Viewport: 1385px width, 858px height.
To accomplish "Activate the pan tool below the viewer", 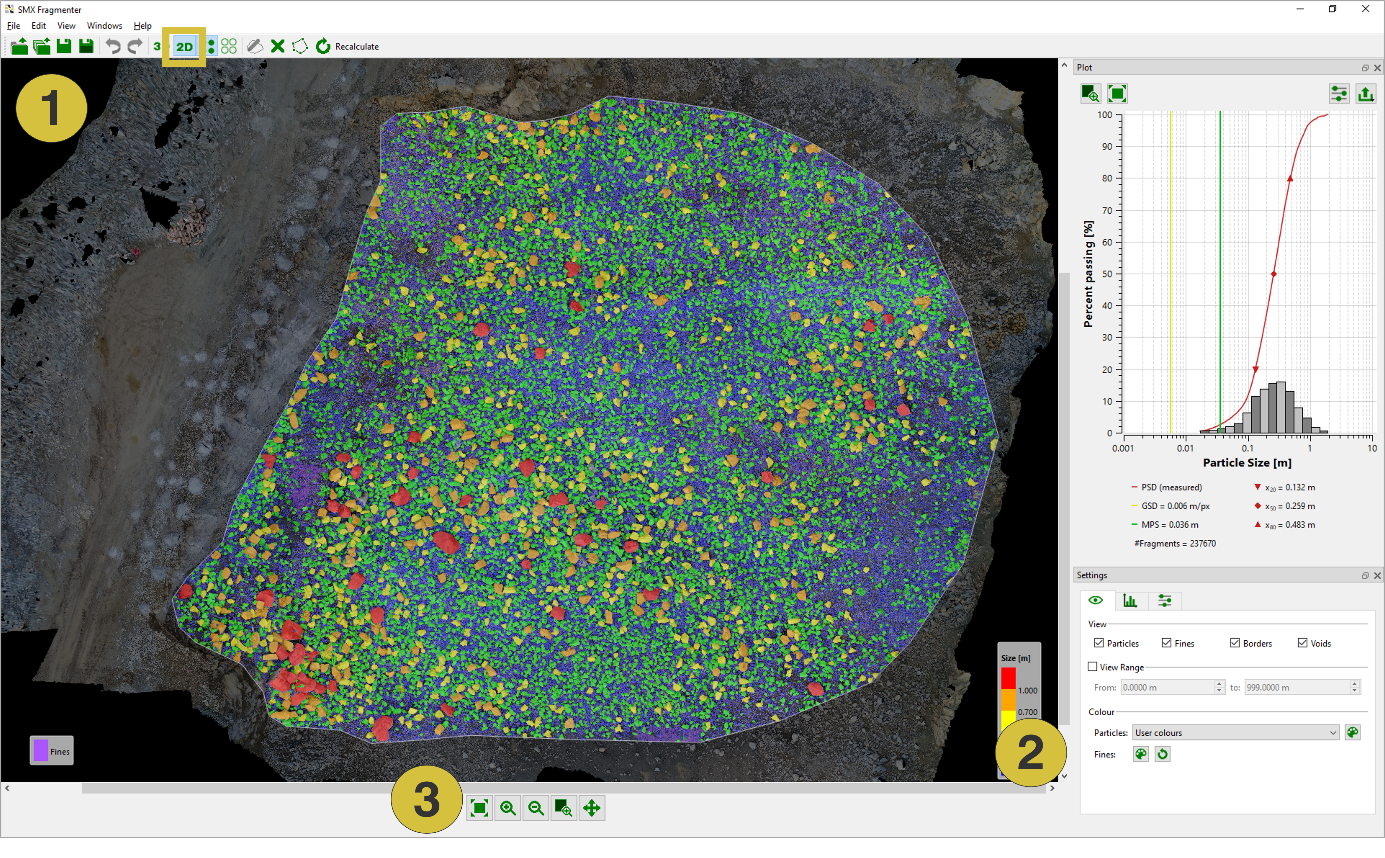I will click(592, 808).
